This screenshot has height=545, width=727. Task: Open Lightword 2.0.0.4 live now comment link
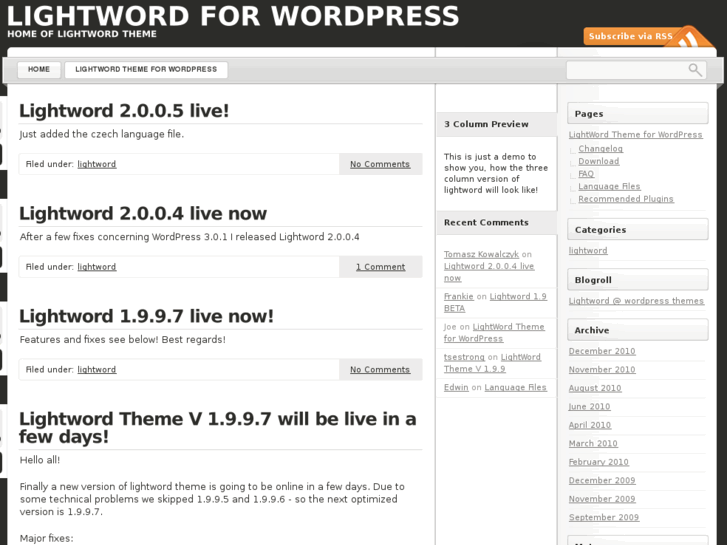(489, 272)
